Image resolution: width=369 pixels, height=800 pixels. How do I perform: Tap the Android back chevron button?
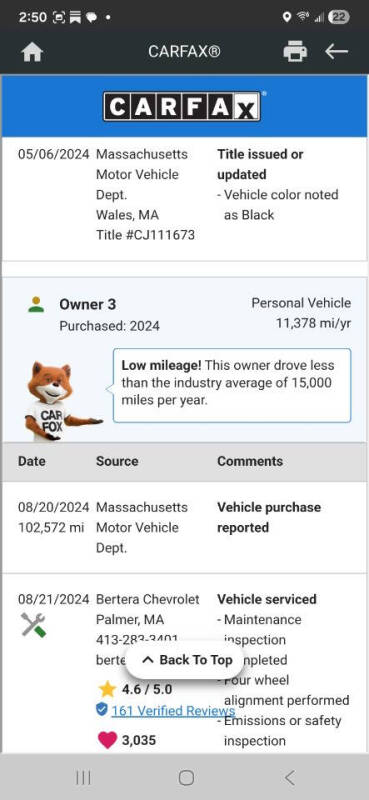[x=289, y=778]
